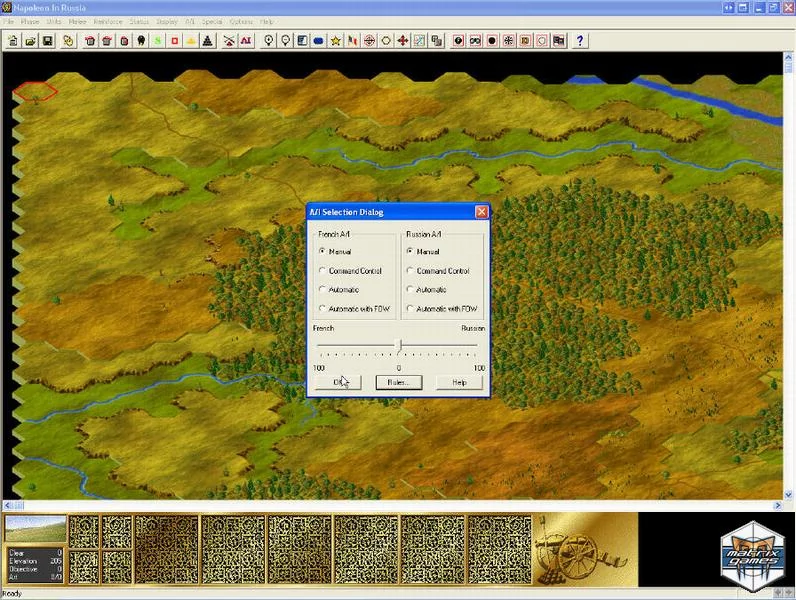Click the yellow mound toolbar icon

click(191, 41)
